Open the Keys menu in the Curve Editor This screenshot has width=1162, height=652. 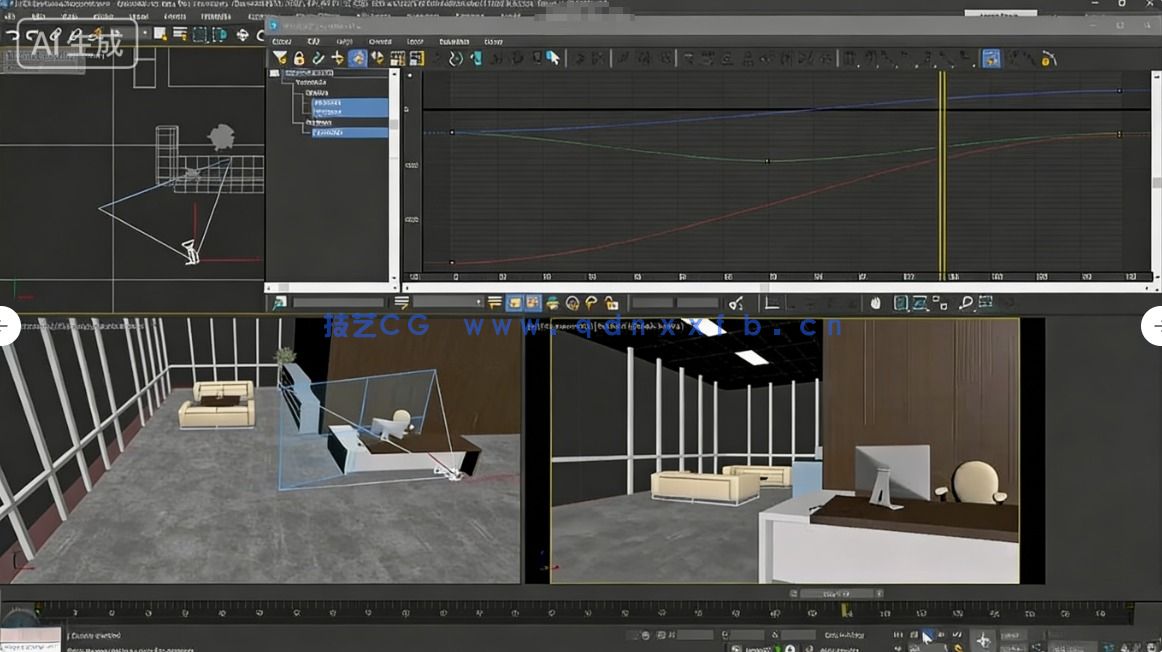[x=414, y=41]
